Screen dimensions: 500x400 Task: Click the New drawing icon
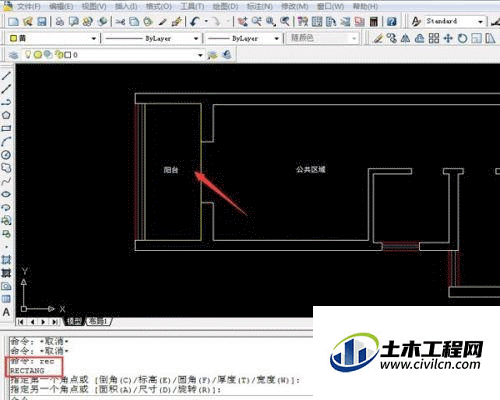point(13,22)
